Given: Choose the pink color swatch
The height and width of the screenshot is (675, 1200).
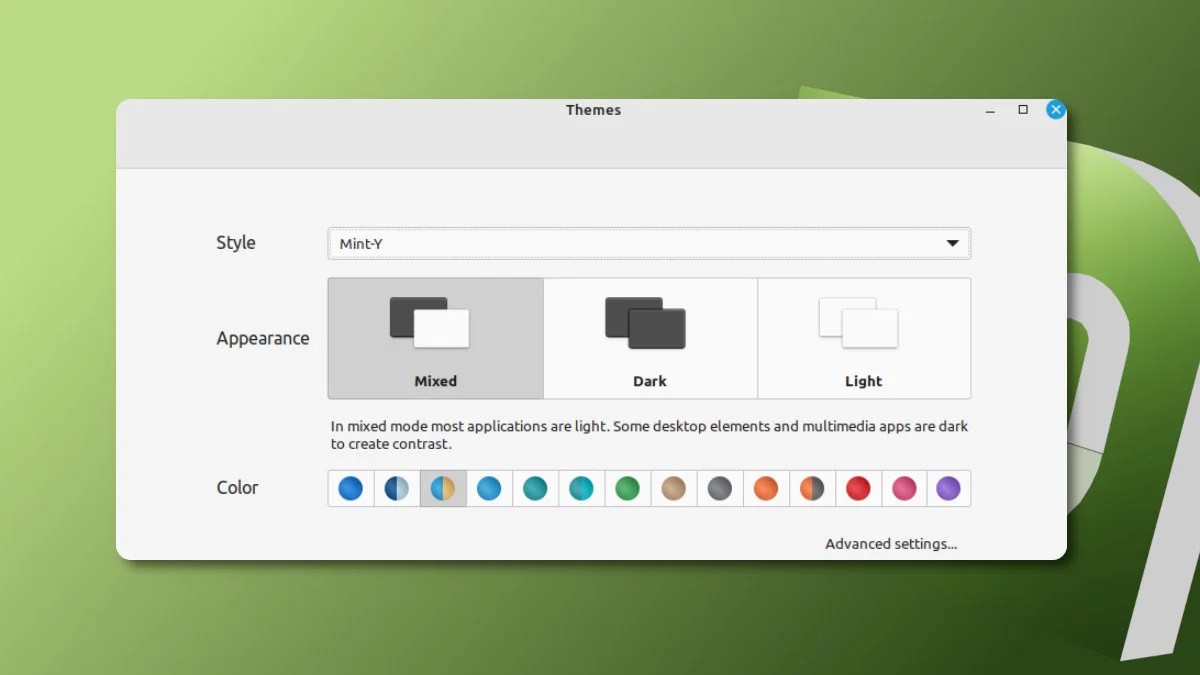Looking at the screenshot, I should [x=904, y=488].
